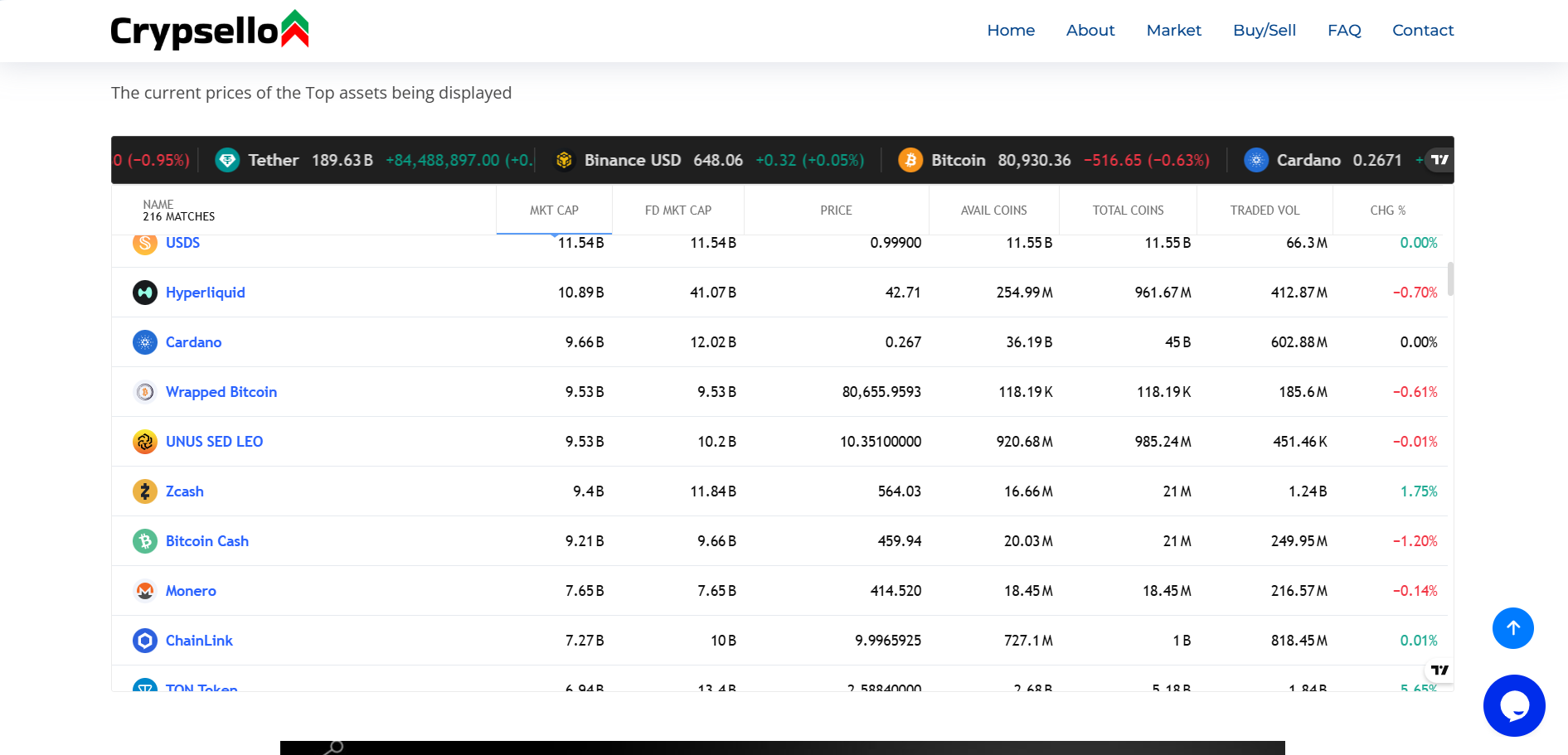Click Monero's price 414.520
Screen dimensions: 1568x755
coord(896,591)
